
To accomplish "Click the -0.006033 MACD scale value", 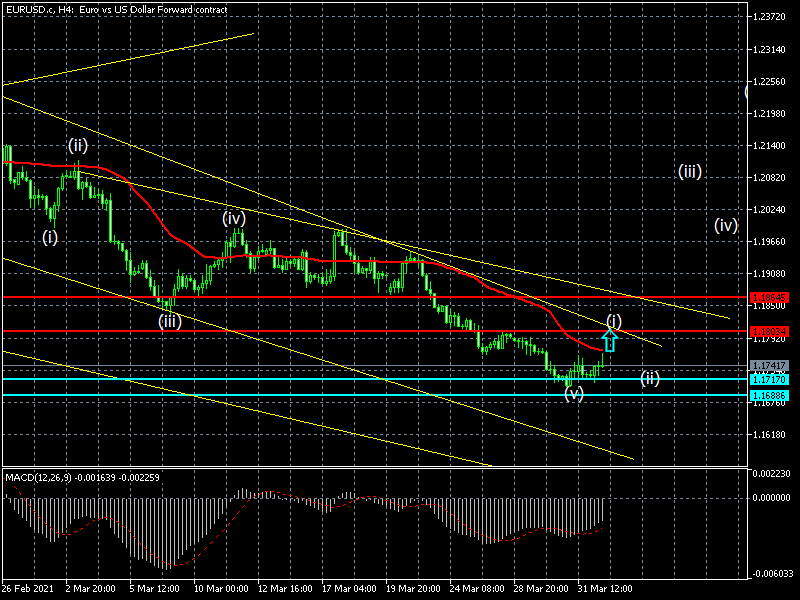I will pos(772,573).
